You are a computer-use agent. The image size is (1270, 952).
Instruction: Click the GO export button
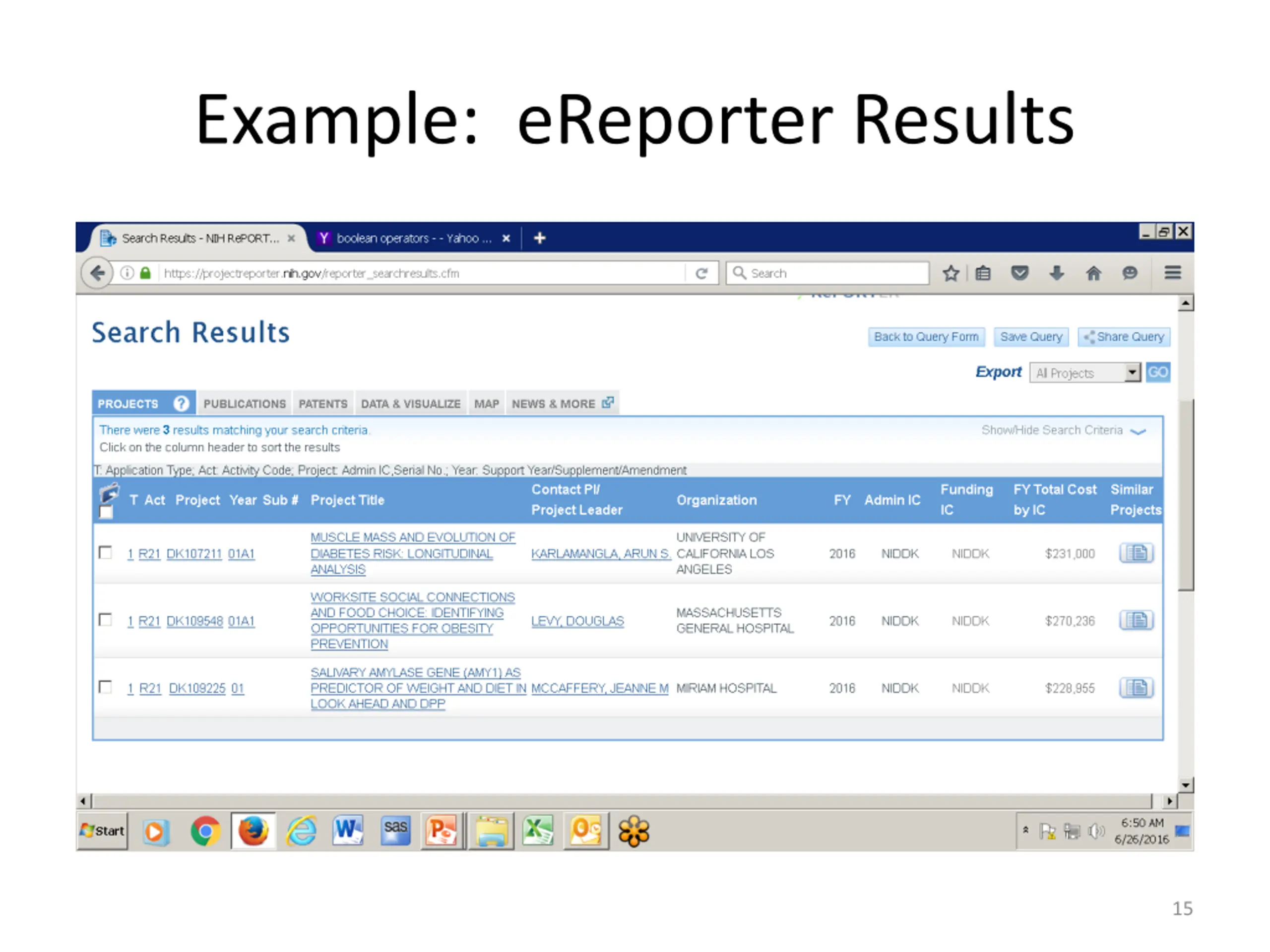click(1158, 372)
